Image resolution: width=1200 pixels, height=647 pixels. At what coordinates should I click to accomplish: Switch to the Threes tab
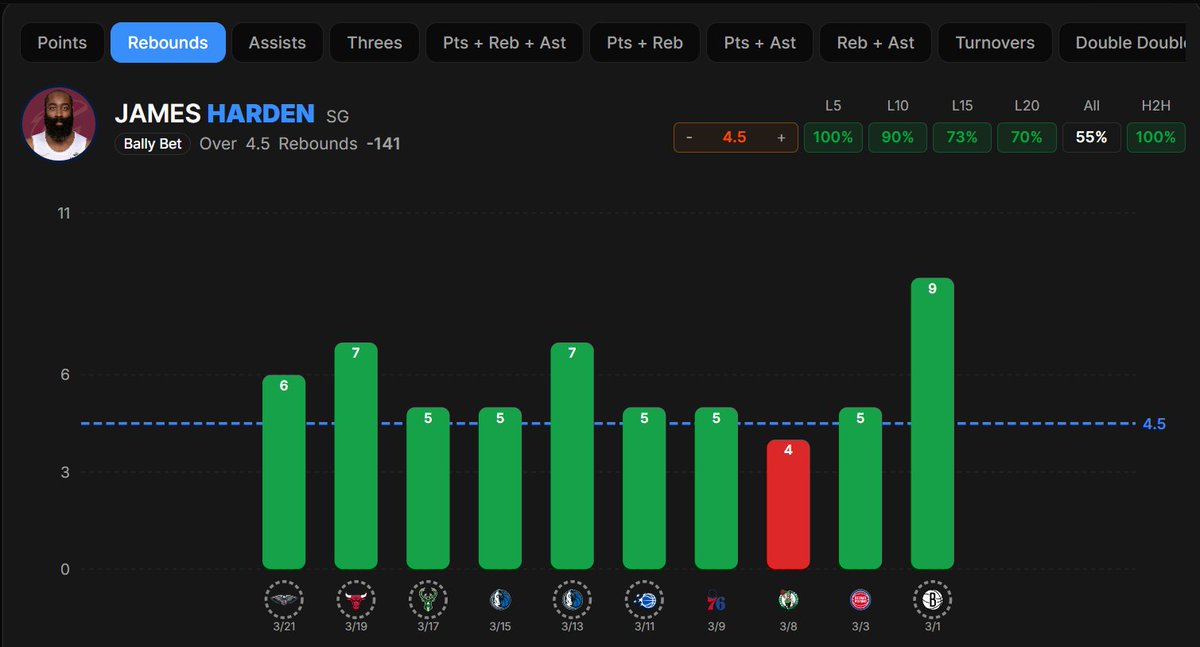374,43
